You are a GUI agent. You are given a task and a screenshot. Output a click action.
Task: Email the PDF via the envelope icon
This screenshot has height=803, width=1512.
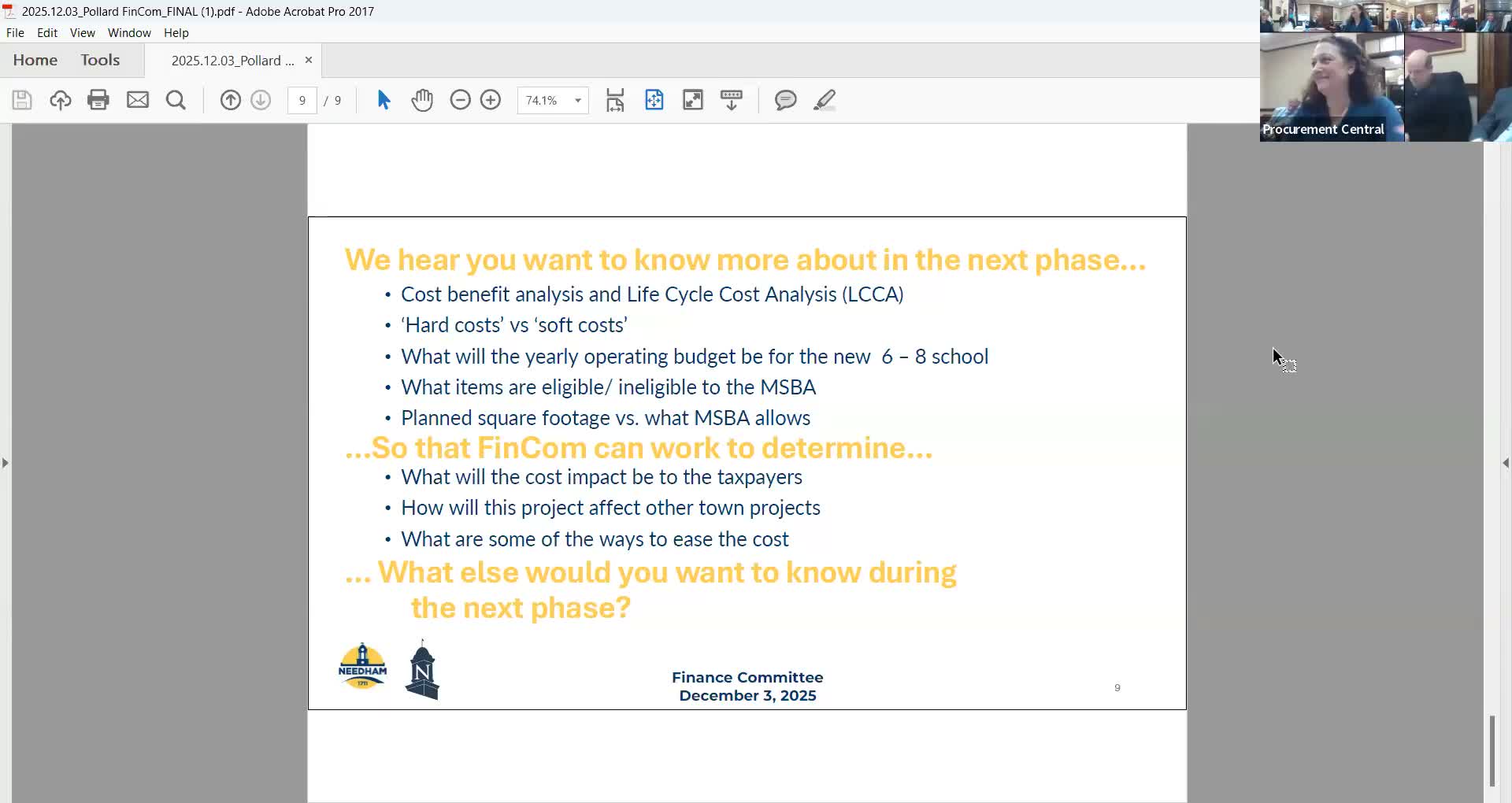click(x=138, y=100)
